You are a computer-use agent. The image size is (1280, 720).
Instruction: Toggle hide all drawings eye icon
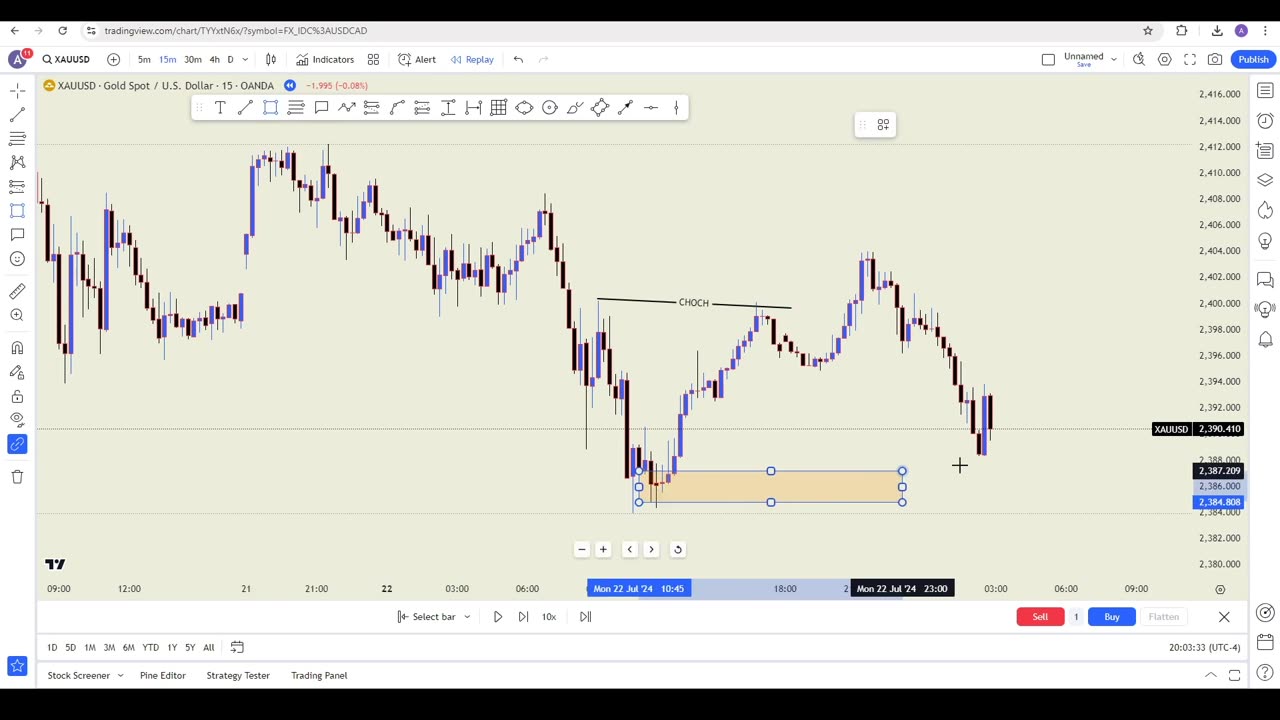coord(17,420)
